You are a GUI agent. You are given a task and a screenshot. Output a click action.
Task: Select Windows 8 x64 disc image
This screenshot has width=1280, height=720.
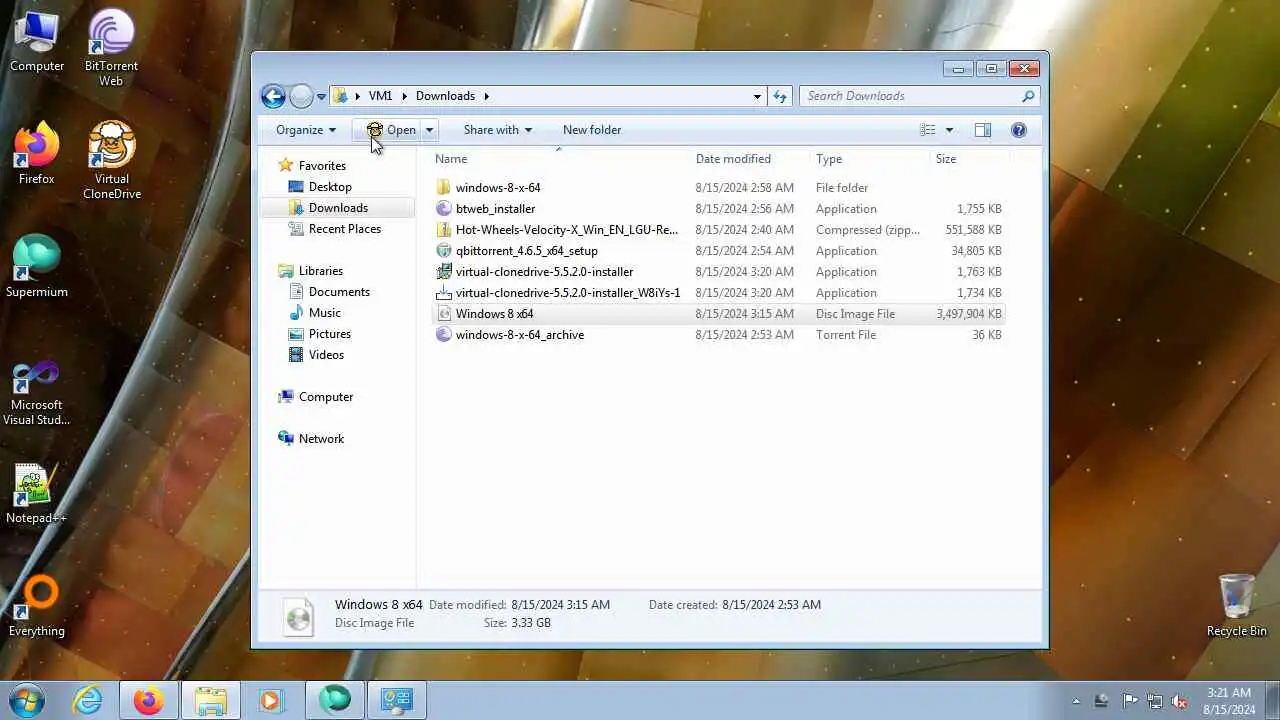[494, 314]
